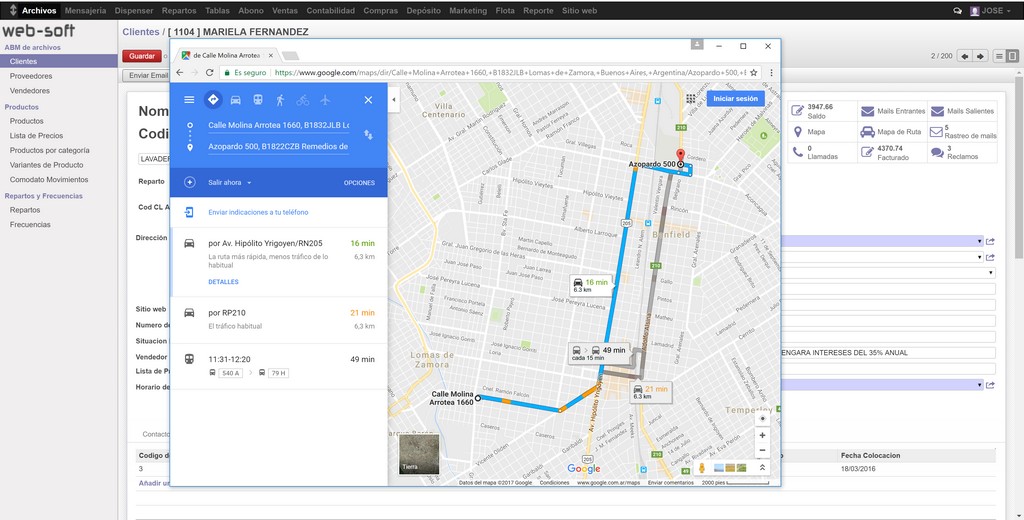This screenshot has height=520, width=1024.
Task: Click the show your location button on the map
Action: [x=762, y=418]
